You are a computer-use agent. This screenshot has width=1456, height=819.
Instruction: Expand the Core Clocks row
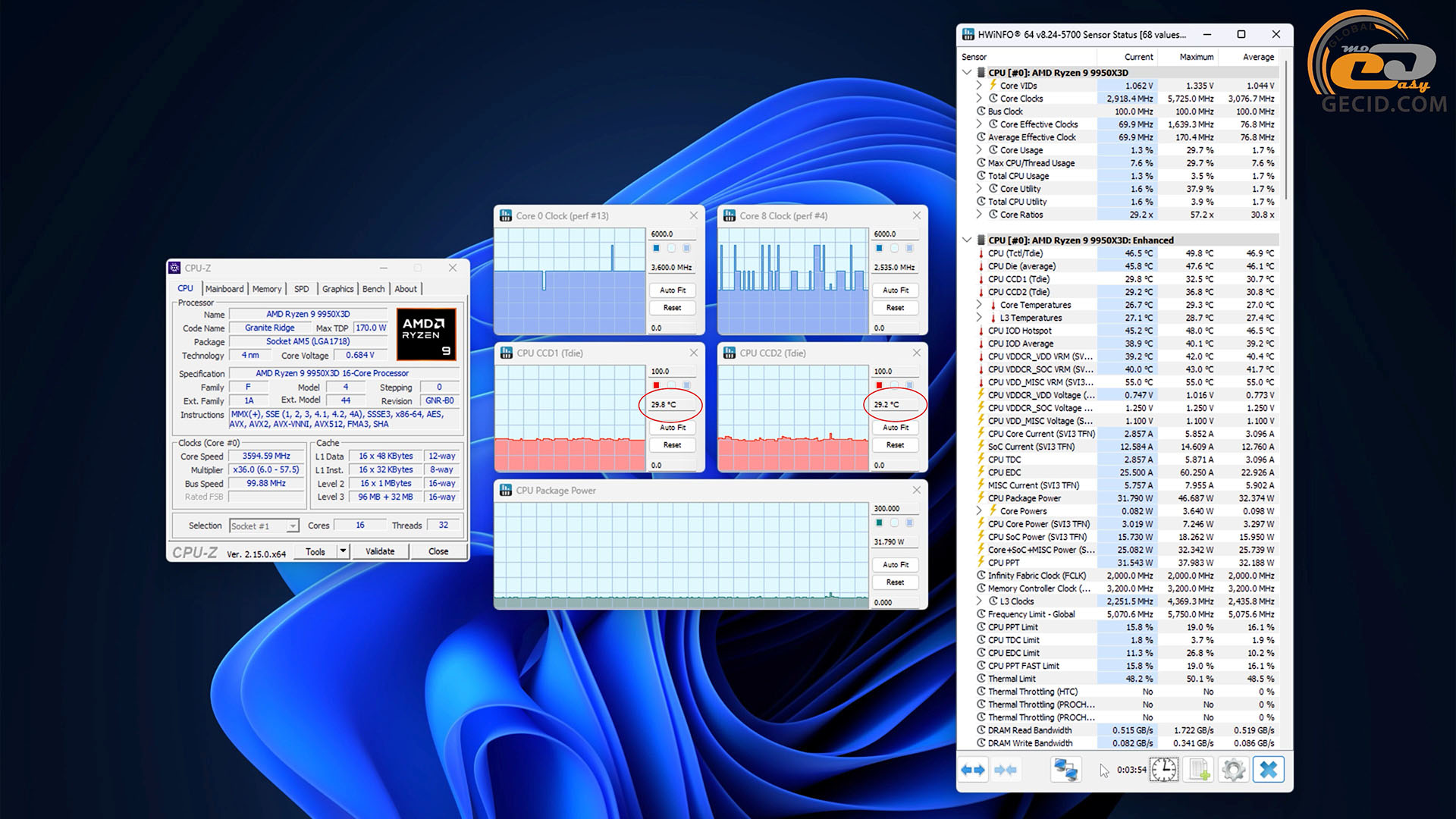click(x=979, y=99)
